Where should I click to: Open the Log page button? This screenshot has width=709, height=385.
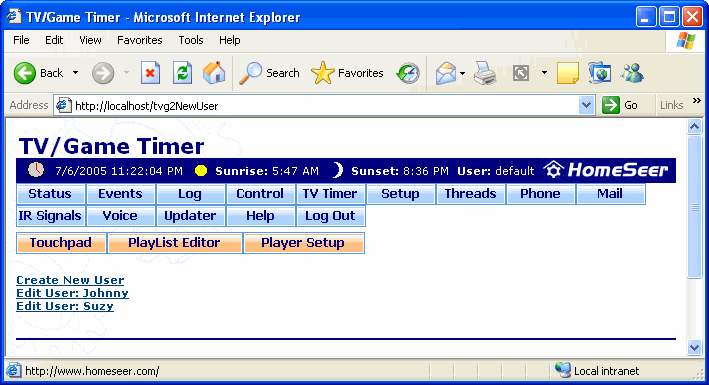[190, 194]
